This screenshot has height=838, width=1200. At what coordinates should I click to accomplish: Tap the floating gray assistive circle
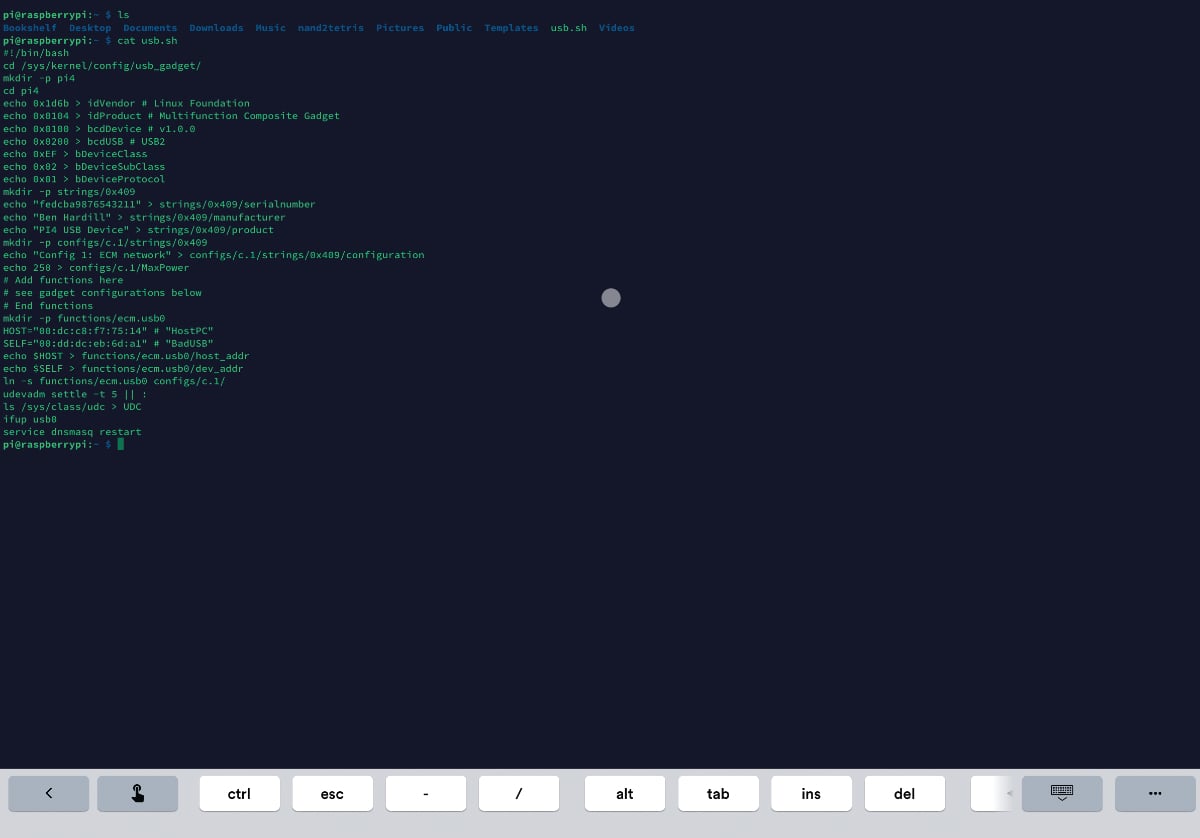coord(611,298)
